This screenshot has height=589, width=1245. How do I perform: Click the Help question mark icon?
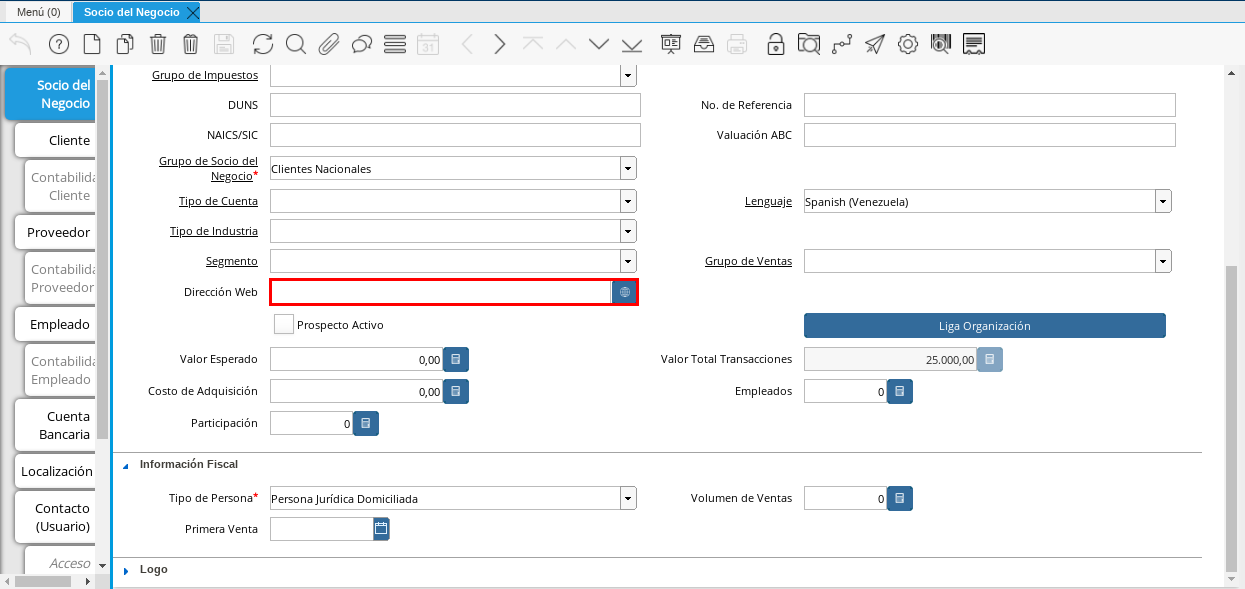point(58,44)
